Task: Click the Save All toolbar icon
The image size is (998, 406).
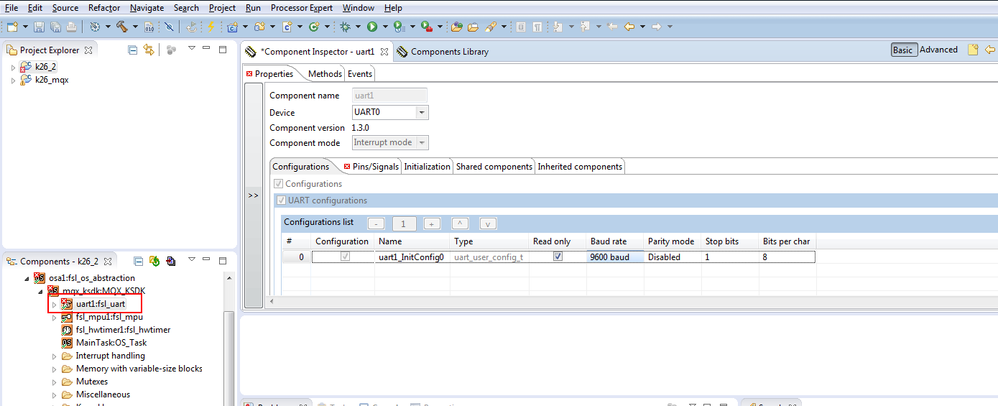Action: point(55,27)
